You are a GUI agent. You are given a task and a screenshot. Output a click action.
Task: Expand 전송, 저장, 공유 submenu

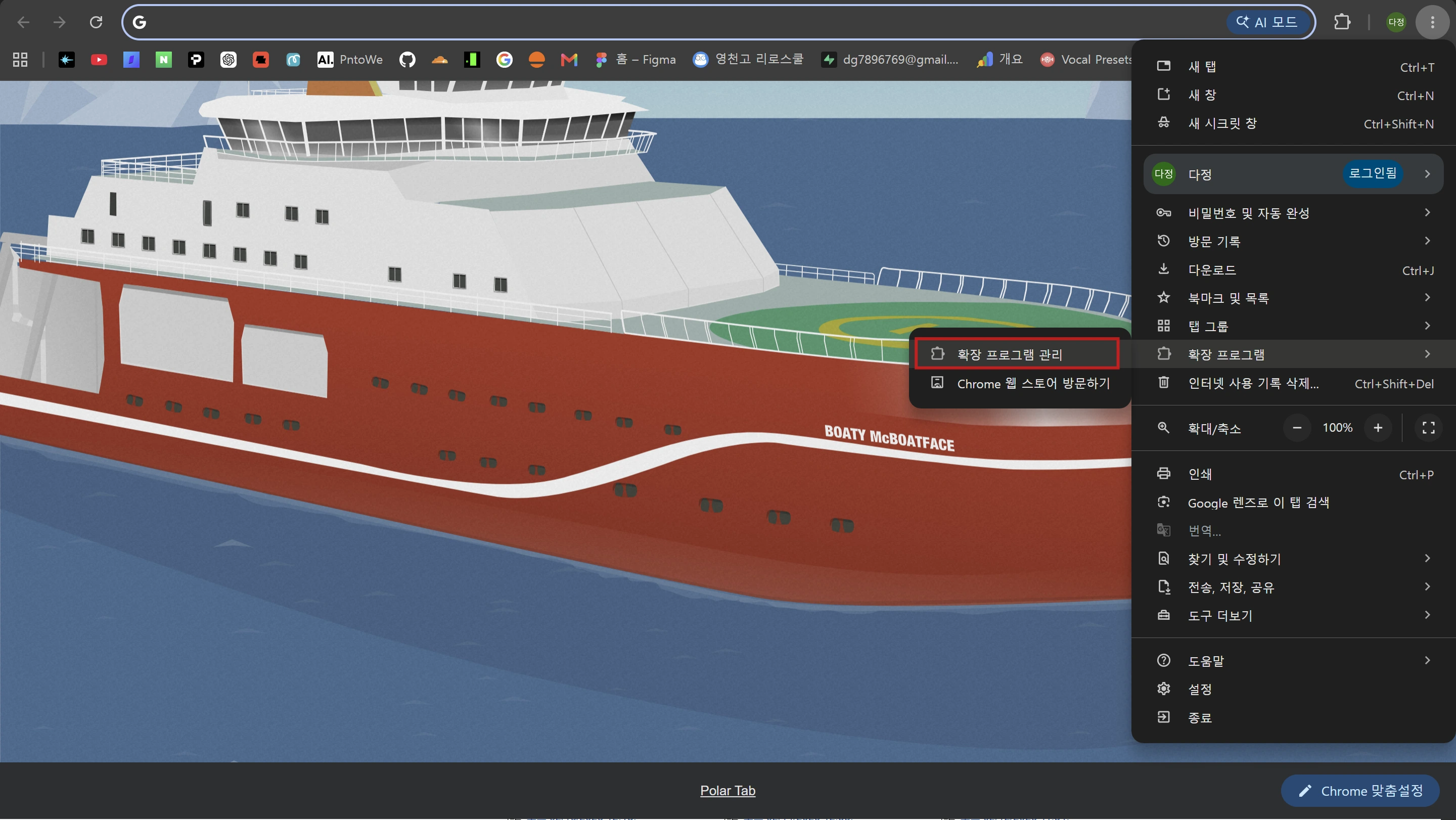[x=1293, y=586]
